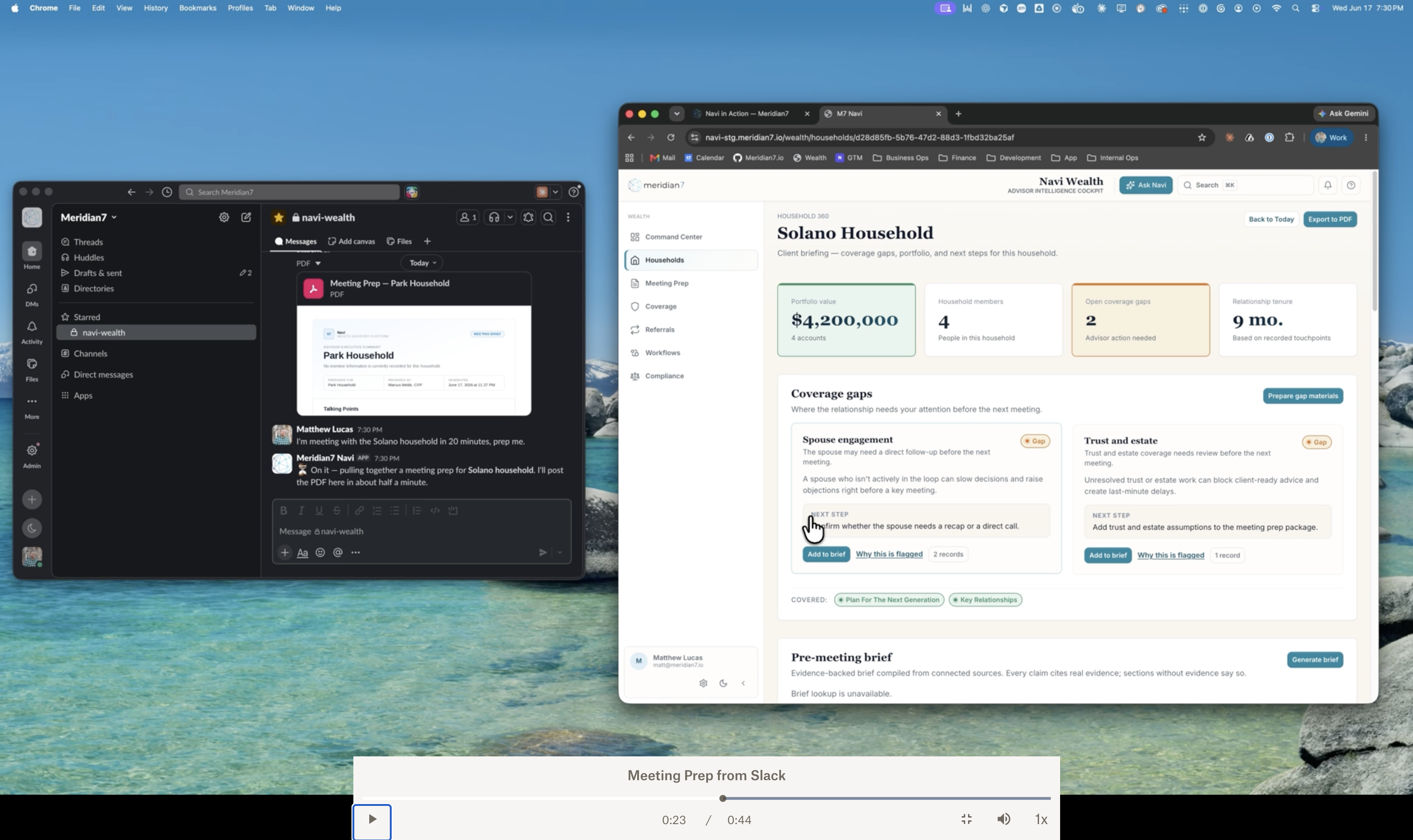Click mention @ icon in Slack composer
1413x840 pixels.
point(338,553)
